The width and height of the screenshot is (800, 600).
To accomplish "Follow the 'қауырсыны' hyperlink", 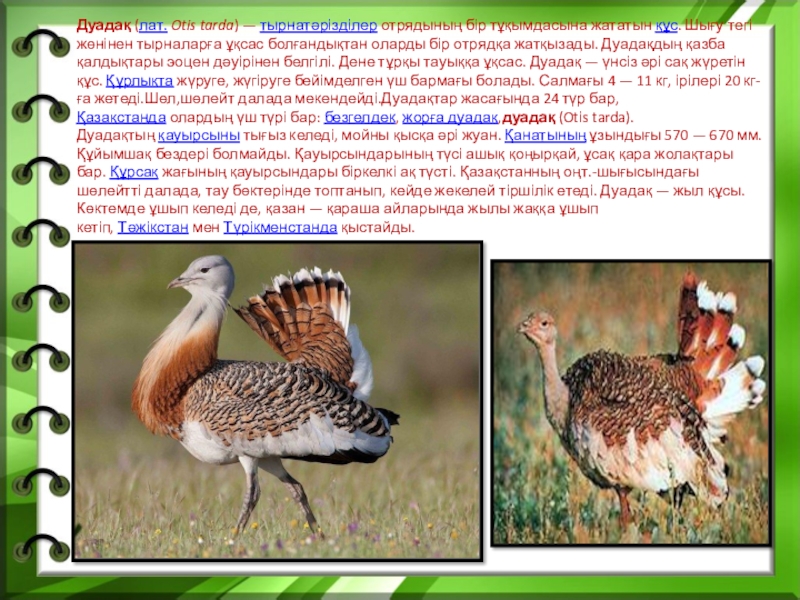I will point(198,136).
